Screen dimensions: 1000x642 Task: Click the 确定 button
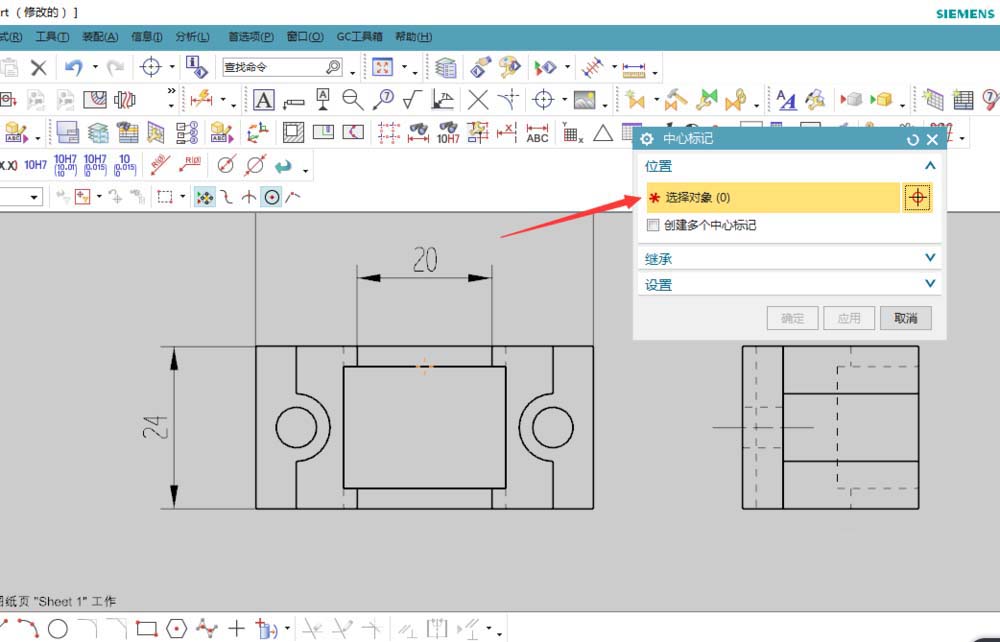[x=792, y=318]
